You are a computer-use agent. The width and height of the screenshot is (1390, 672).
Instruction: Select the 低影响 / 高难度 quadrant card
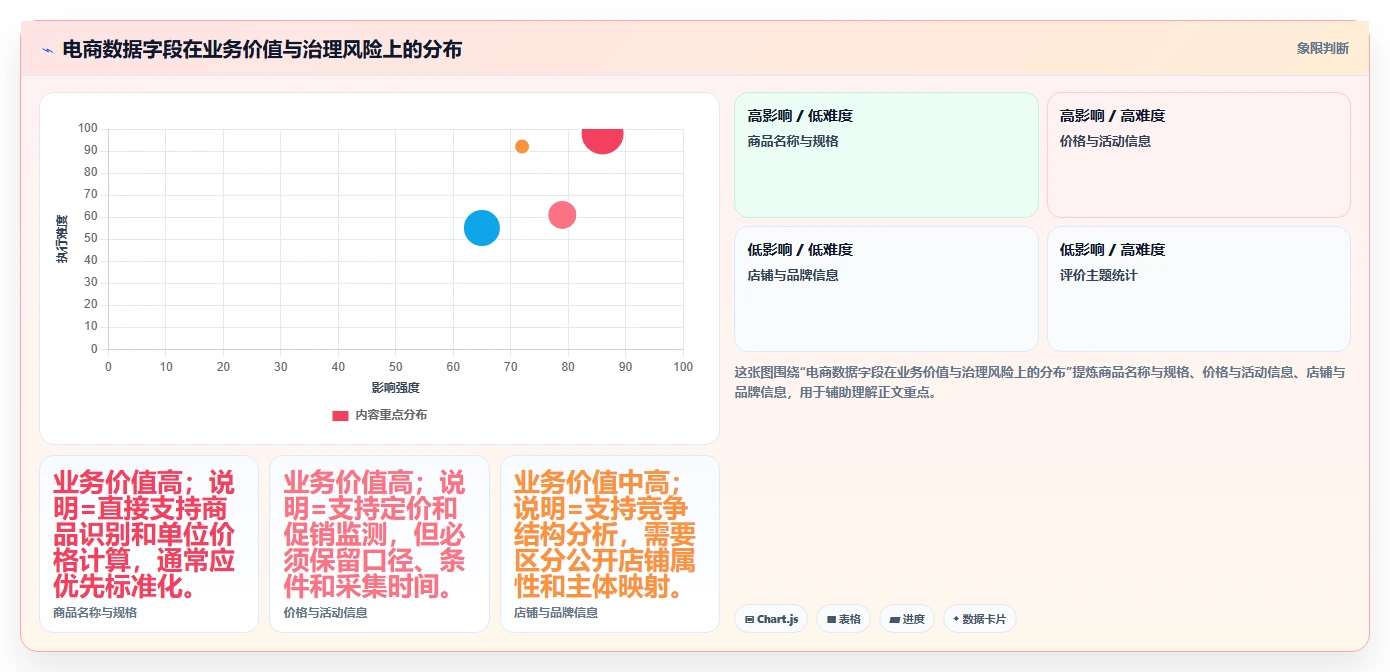[1199, 289]
